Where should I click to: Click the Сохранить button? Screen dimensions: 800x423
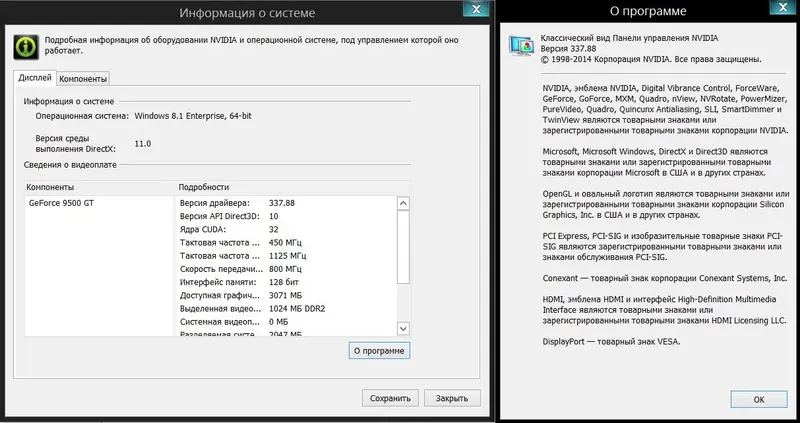click(390, 399)
